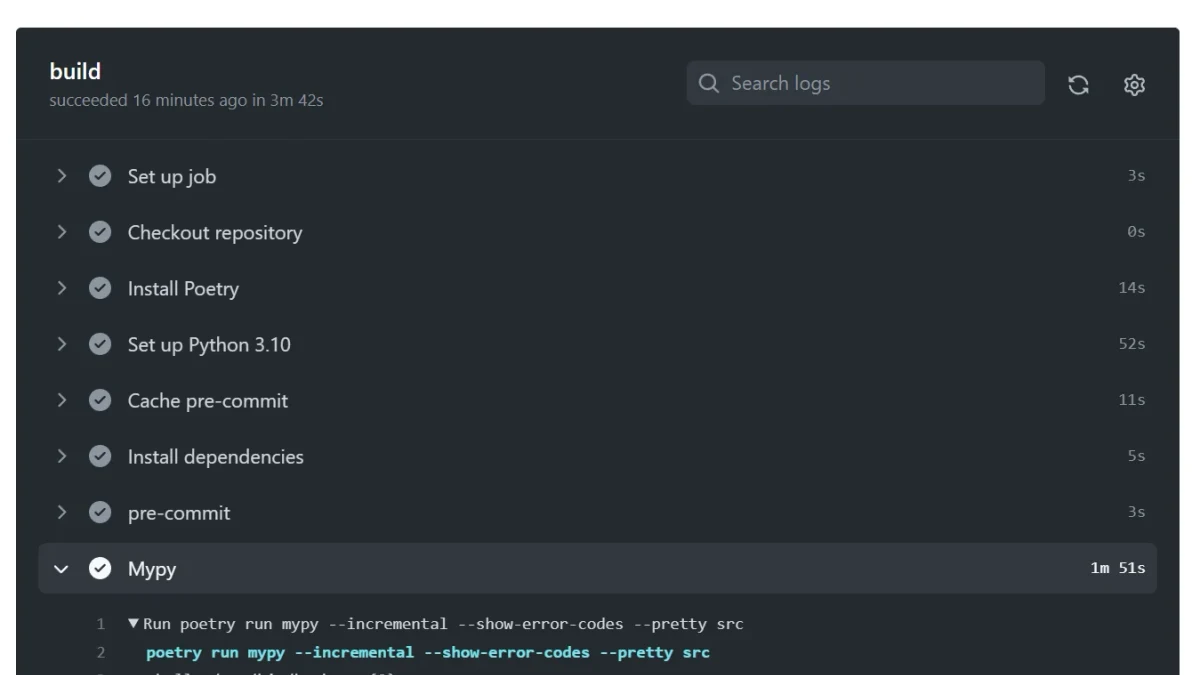
Task: Click the pre-commit step label
Action: click(x=179, y=513)
